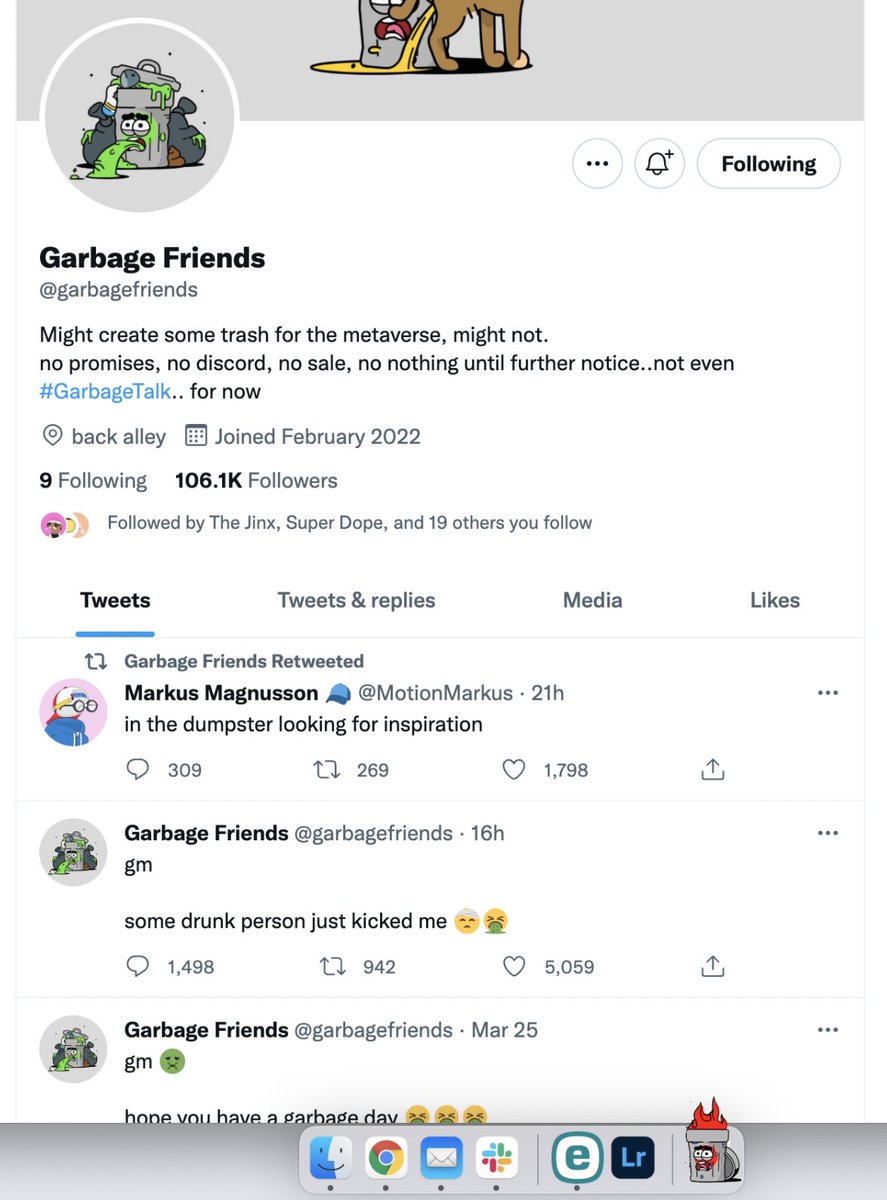Screen dimensions: 887x1200
Task: Switch to the Media tab
Action: click(x=592, y=600)
